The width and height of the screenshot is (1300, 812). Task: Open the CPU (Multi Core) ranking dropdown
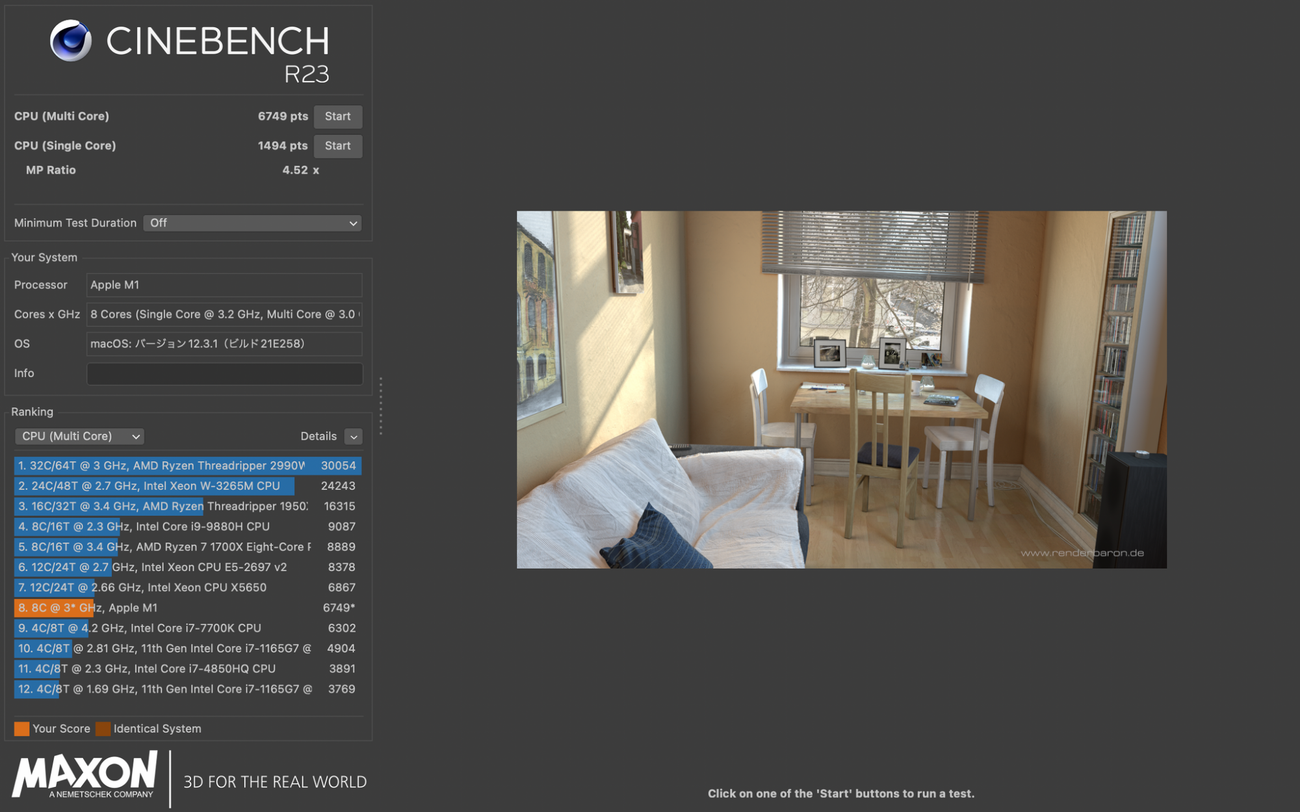80,436
